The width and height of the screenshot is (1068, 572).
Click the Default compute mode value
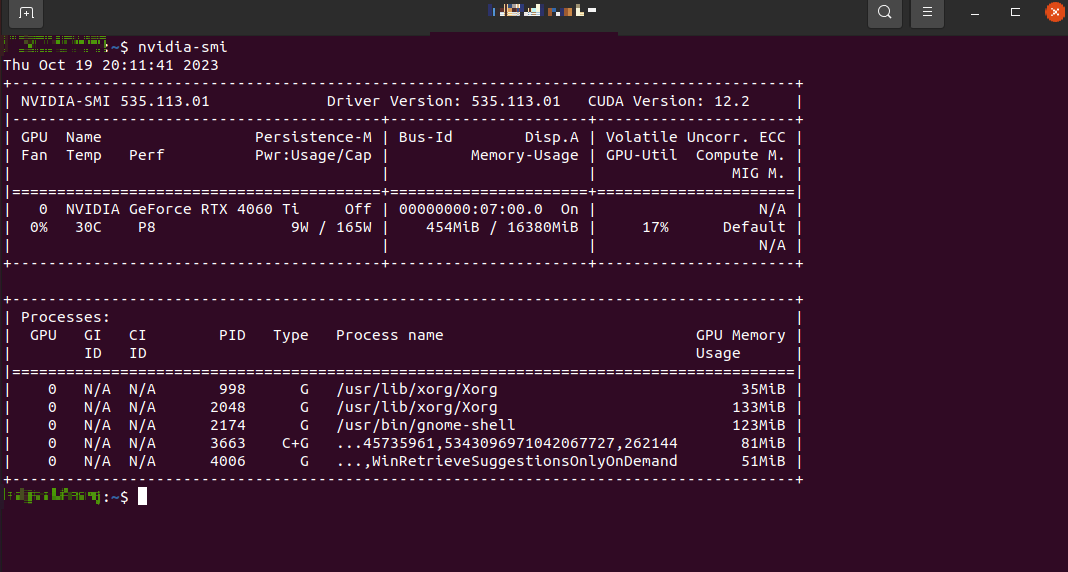point(754,227)
